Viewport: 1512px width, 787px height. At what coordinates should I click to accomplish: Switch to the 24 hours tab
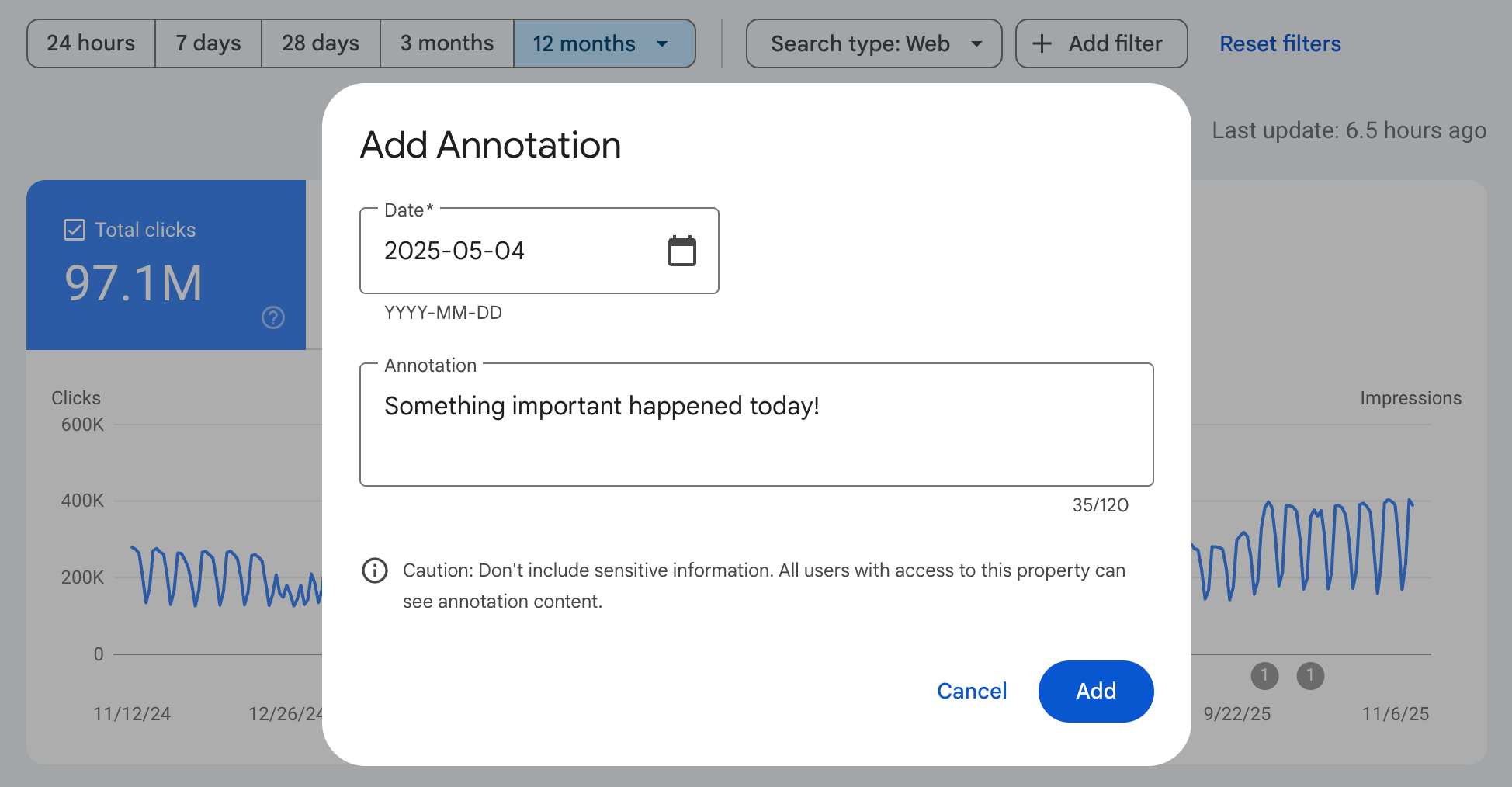tap(90, 43)
